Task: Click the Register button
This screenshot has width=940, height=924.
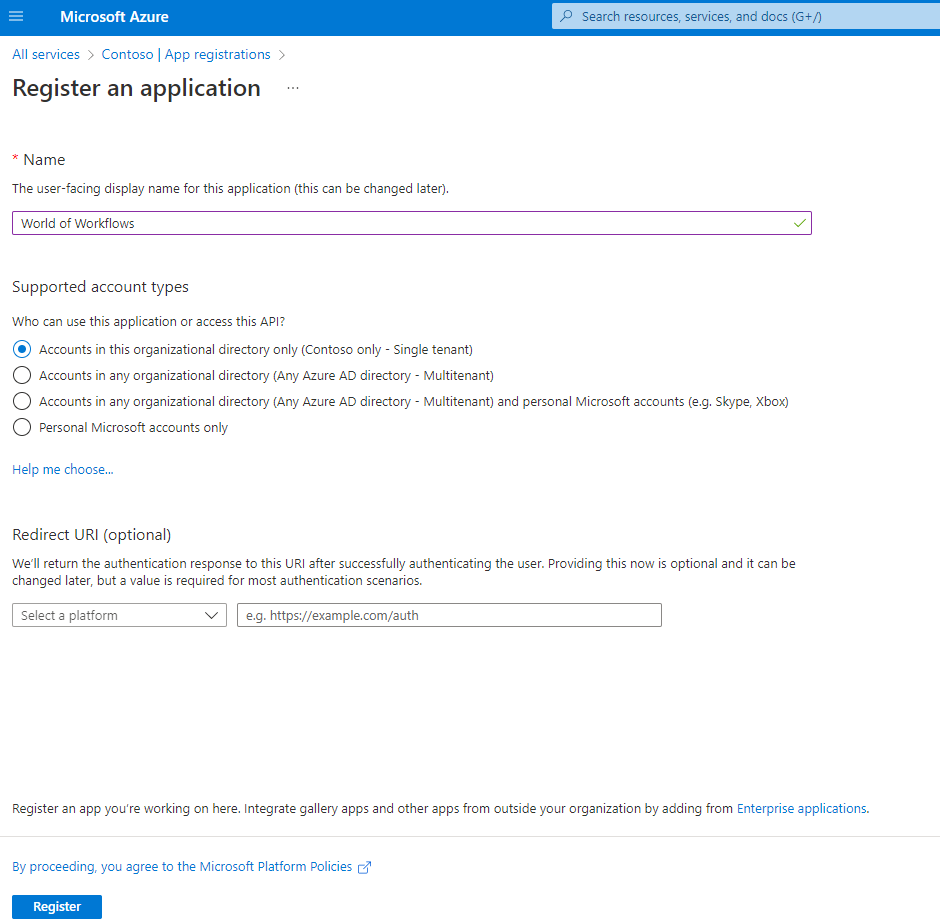Action: coord(56,906)
